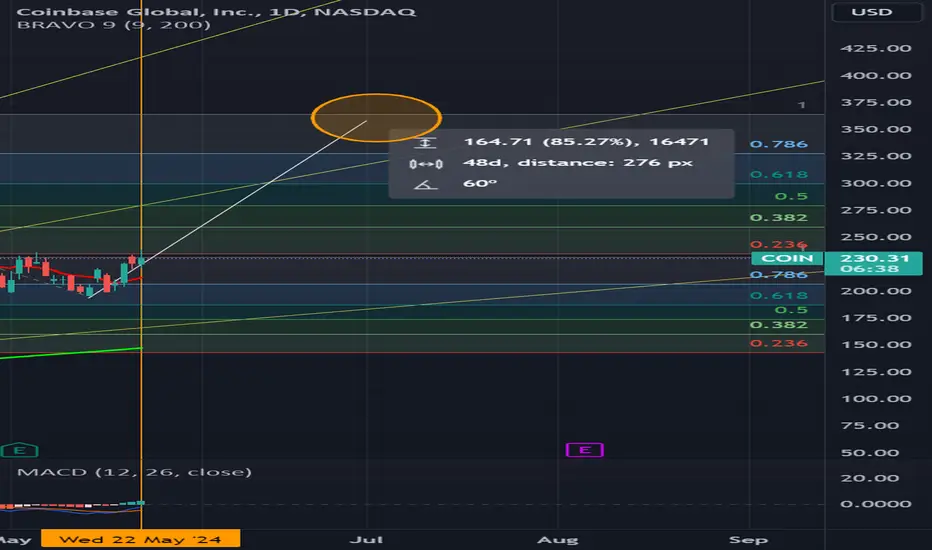Select the bright green moving average line
This screenshot has width=932, height=550.
tap(71, 353)
